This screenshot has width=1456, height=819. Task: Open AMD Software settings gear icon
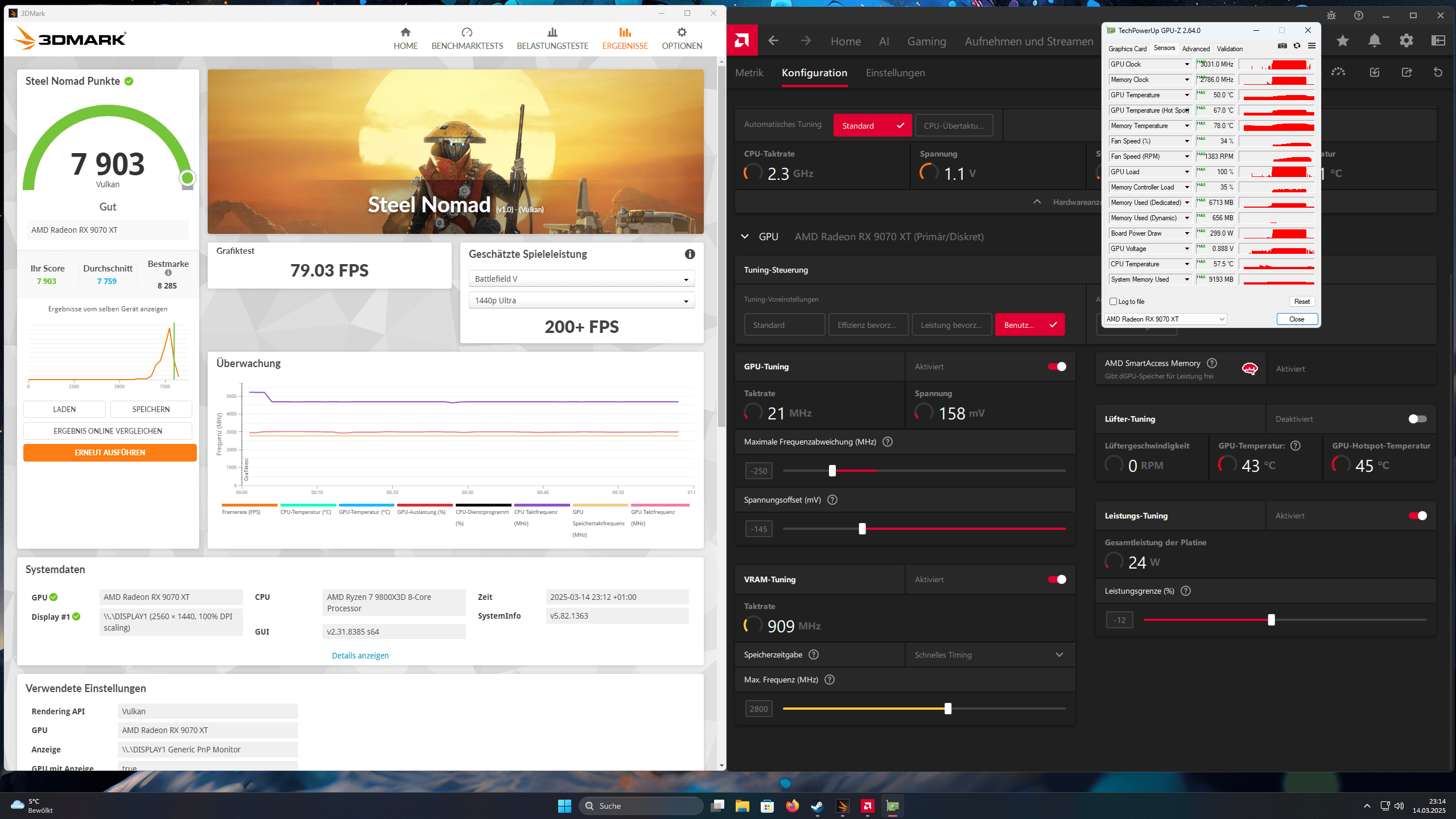point(1406,40)
